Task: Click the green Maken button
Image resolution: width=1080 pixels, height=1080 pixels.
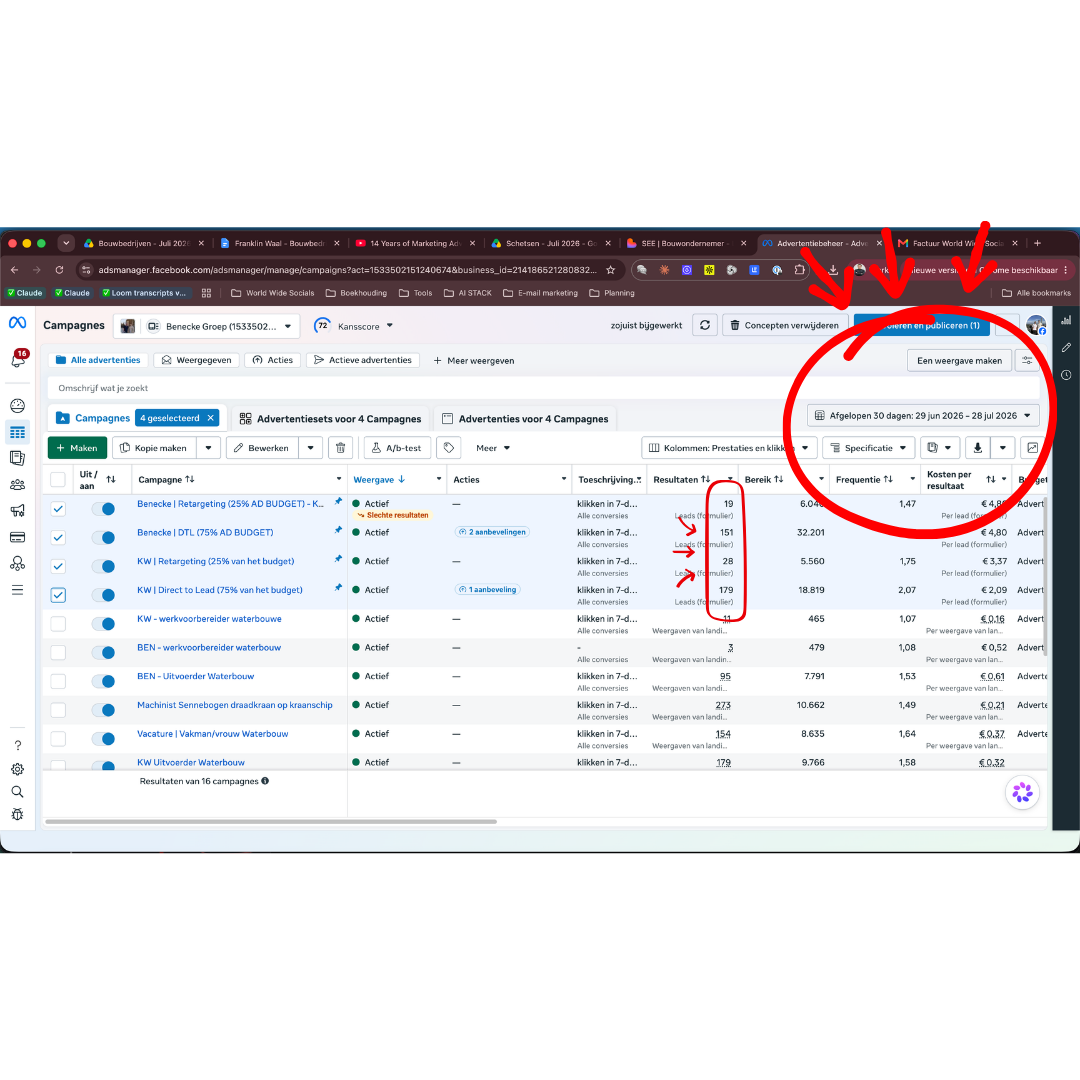Action: (x=77, y=448)
